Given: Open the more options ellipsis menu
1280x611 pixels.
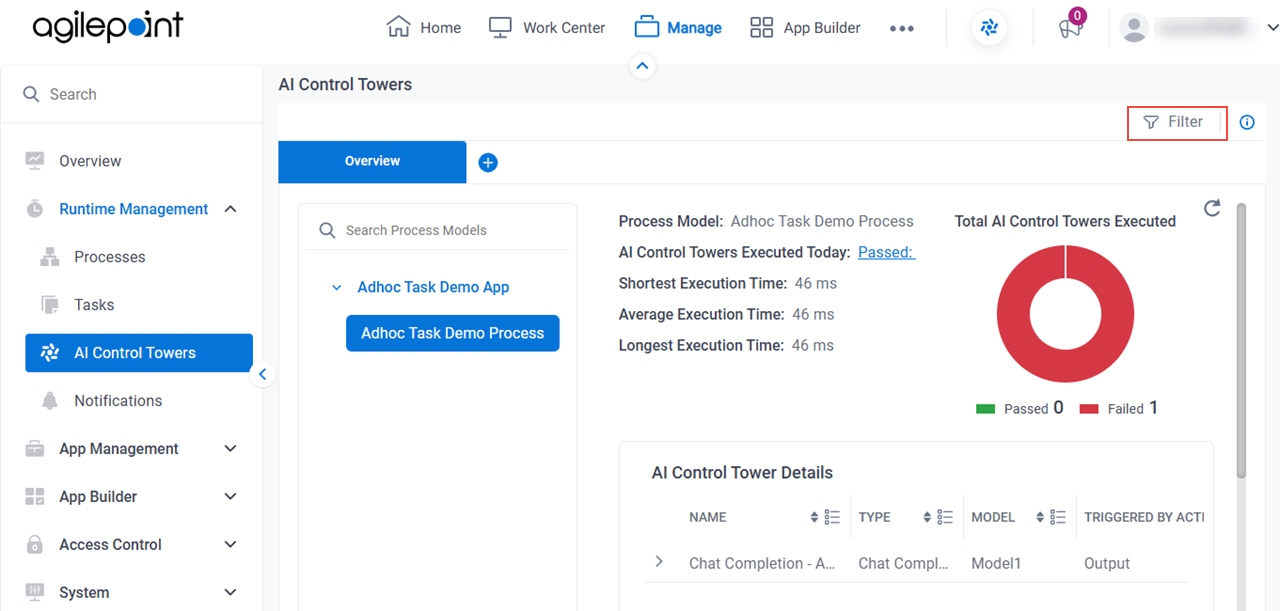Looking at the screenshot, I should point(902,28).
